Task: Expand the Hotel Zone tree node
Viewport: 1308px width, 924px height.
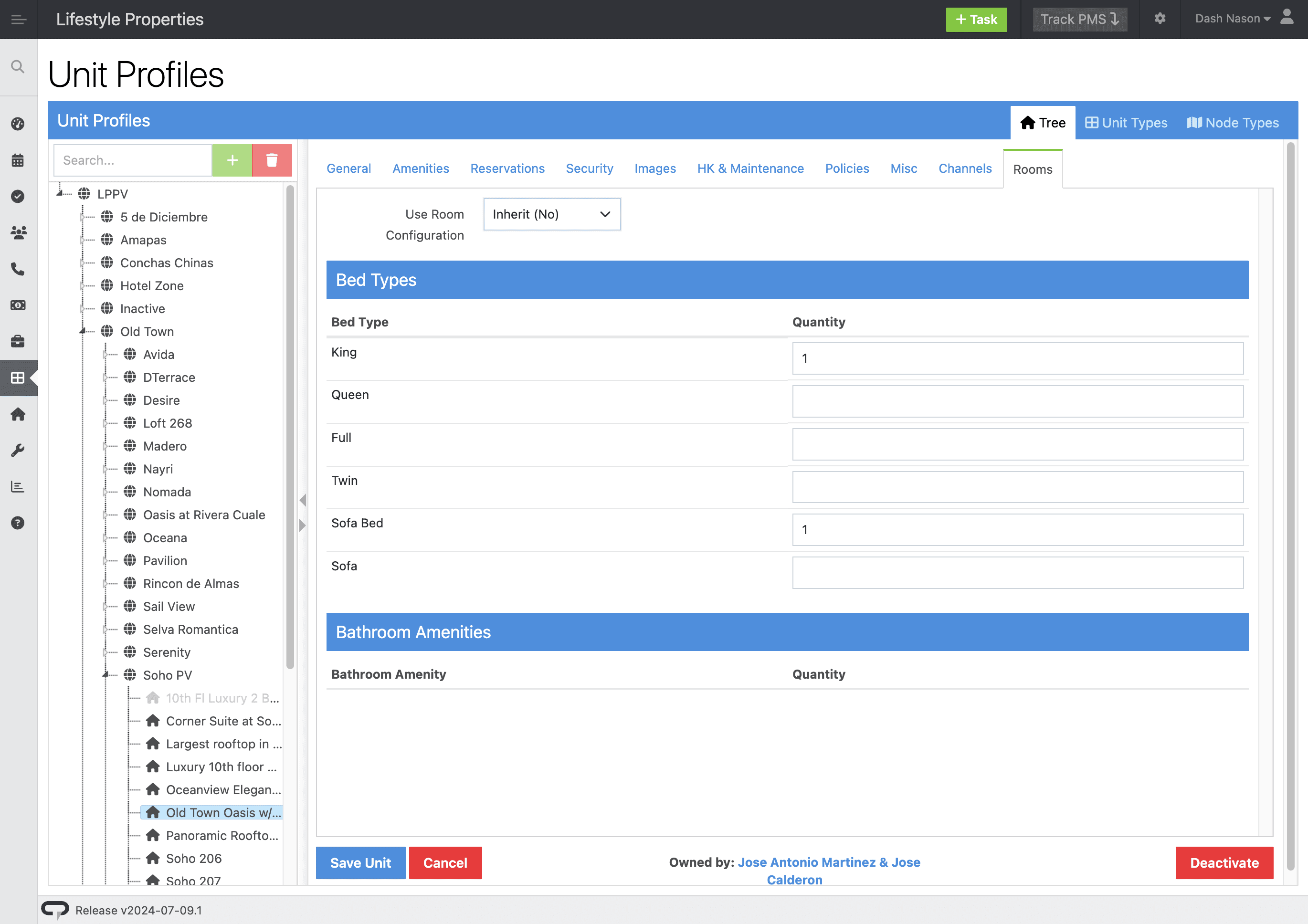Action: click(x=83, y=285)
